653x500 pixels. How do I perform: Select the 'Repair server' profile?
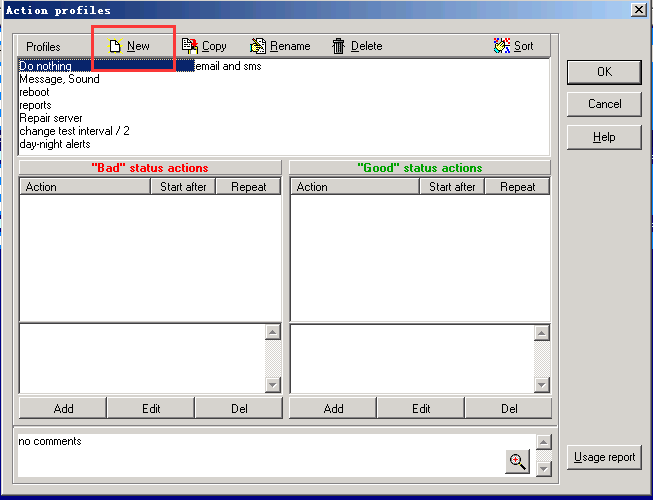point(51,118)
